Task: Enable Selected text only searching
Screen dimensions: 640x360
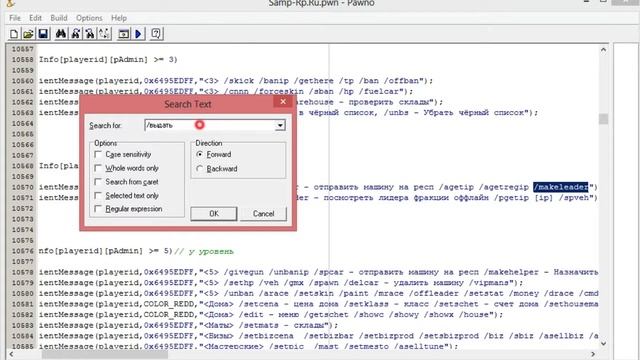Action: (x=98, y=196)
